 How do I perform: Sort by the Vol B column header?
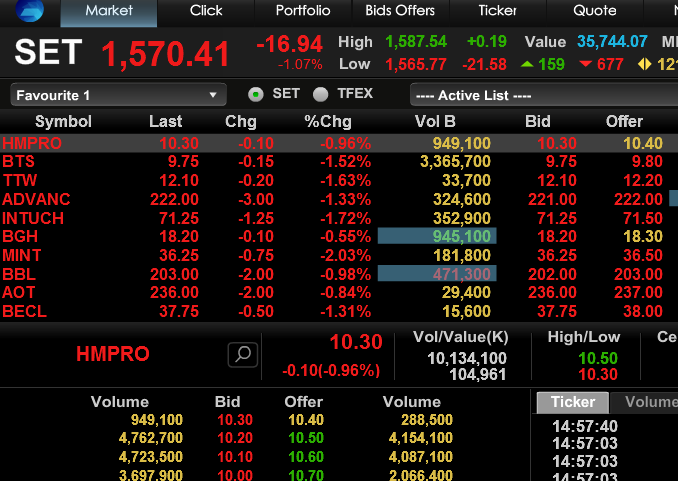(x=435, y=122)
